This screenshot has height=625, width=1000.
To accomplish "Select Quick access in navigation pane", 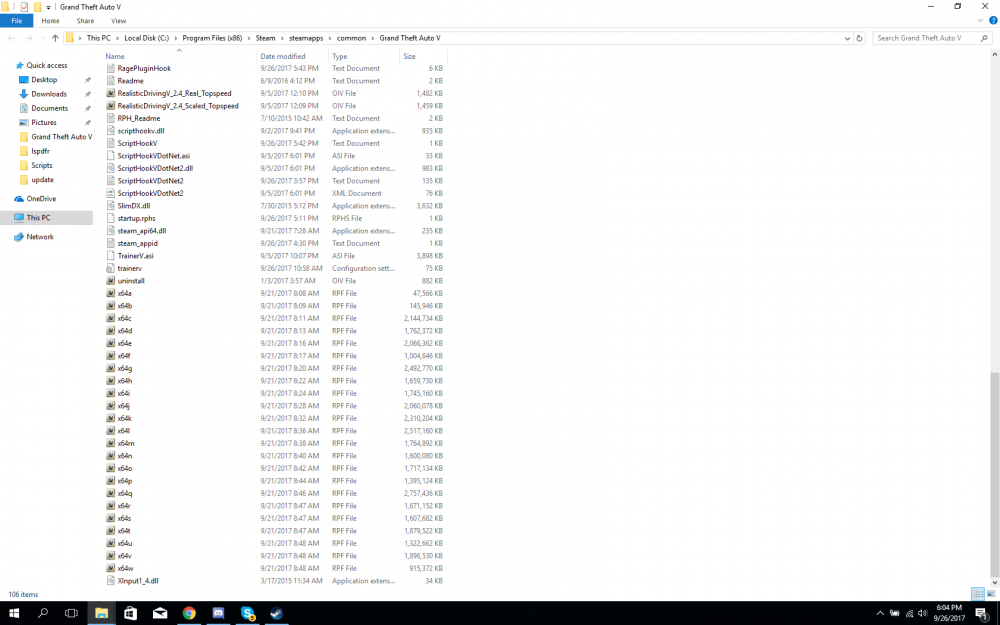I will [x=47, y=65].
